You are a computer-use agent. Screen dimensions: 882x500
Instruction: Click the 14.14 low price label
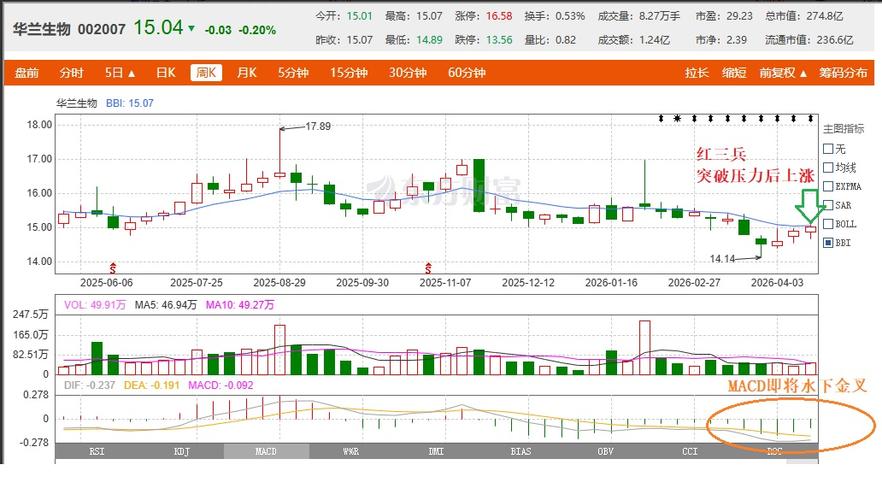722,259
